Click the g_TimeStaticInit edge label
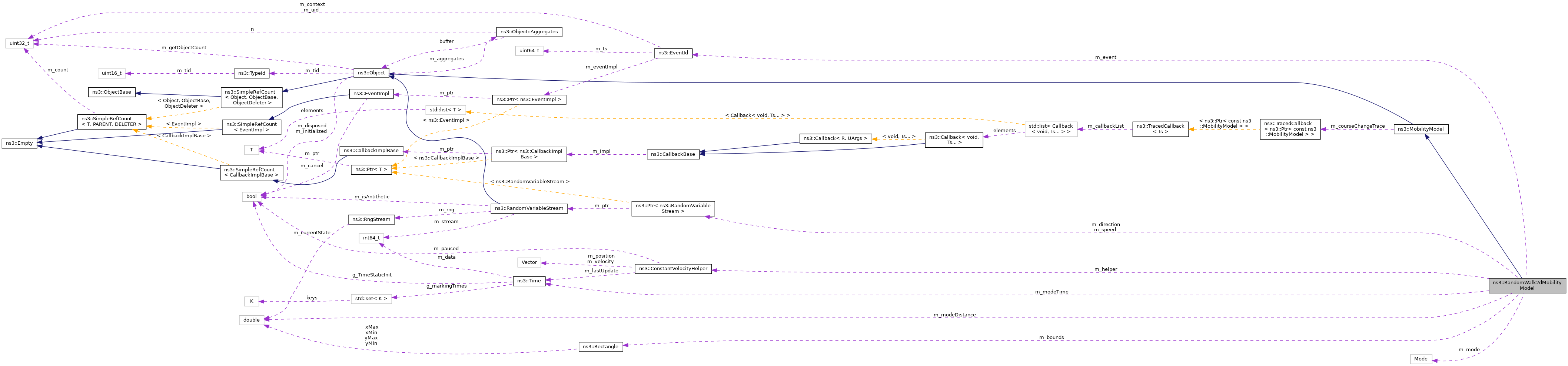 372,275
